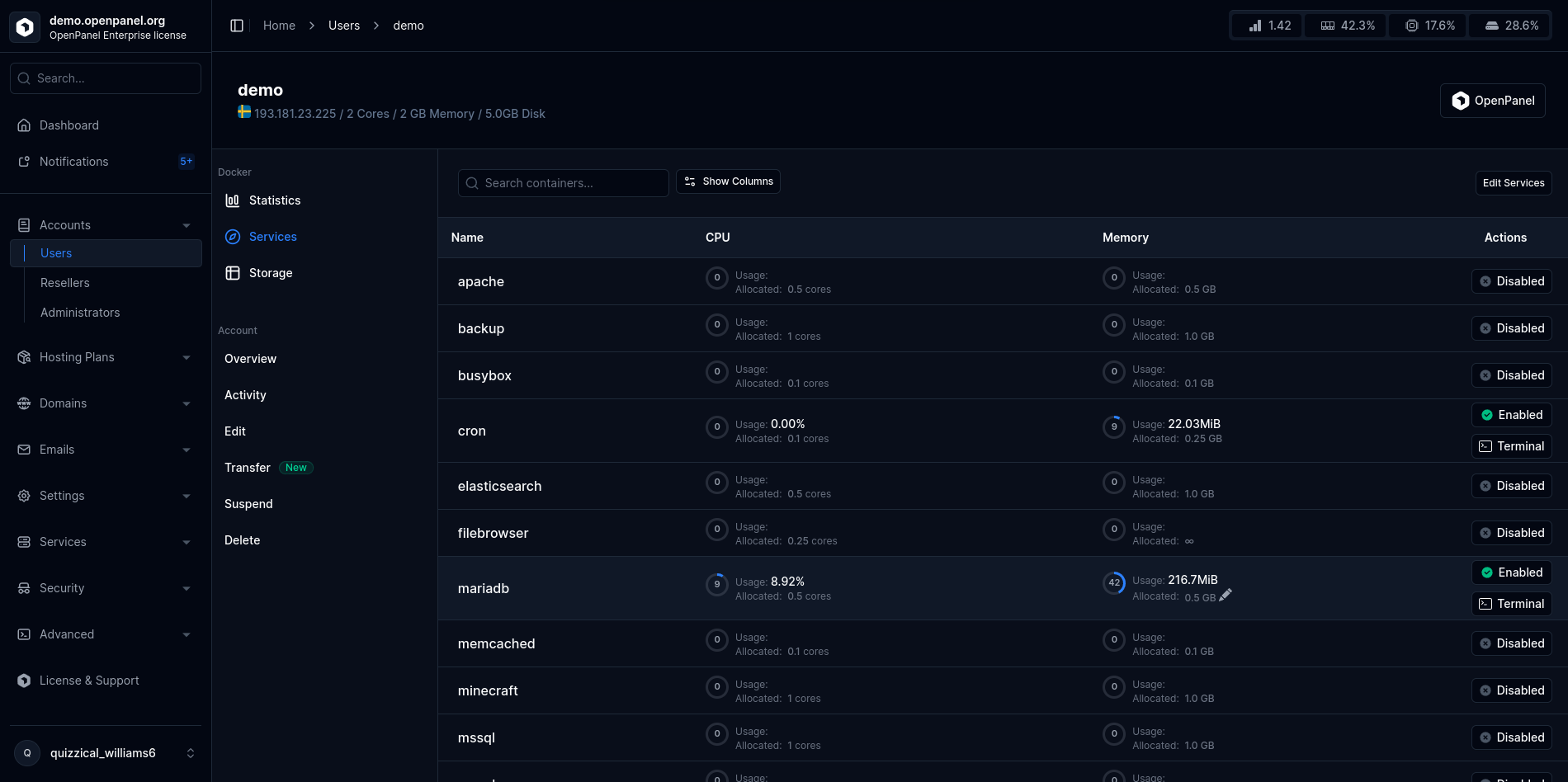
Task: Click the disk usage 28.6% indicator
Action: (x=1511, y=26)
